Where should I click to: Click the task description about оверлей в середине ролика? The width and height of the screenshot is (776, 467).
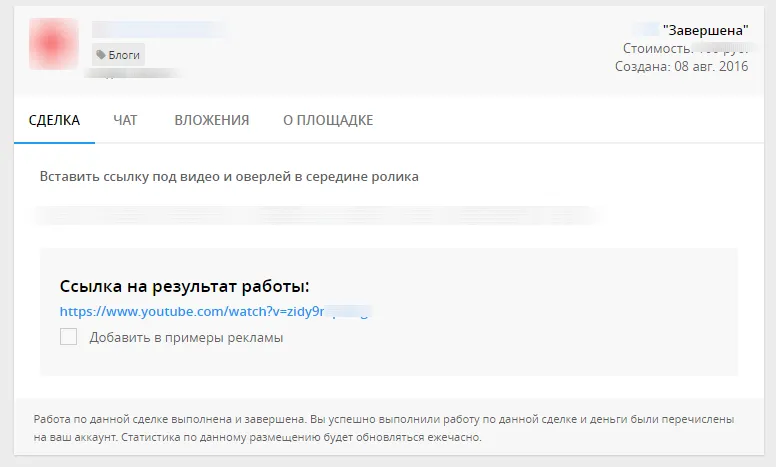(x=229, y=177)
